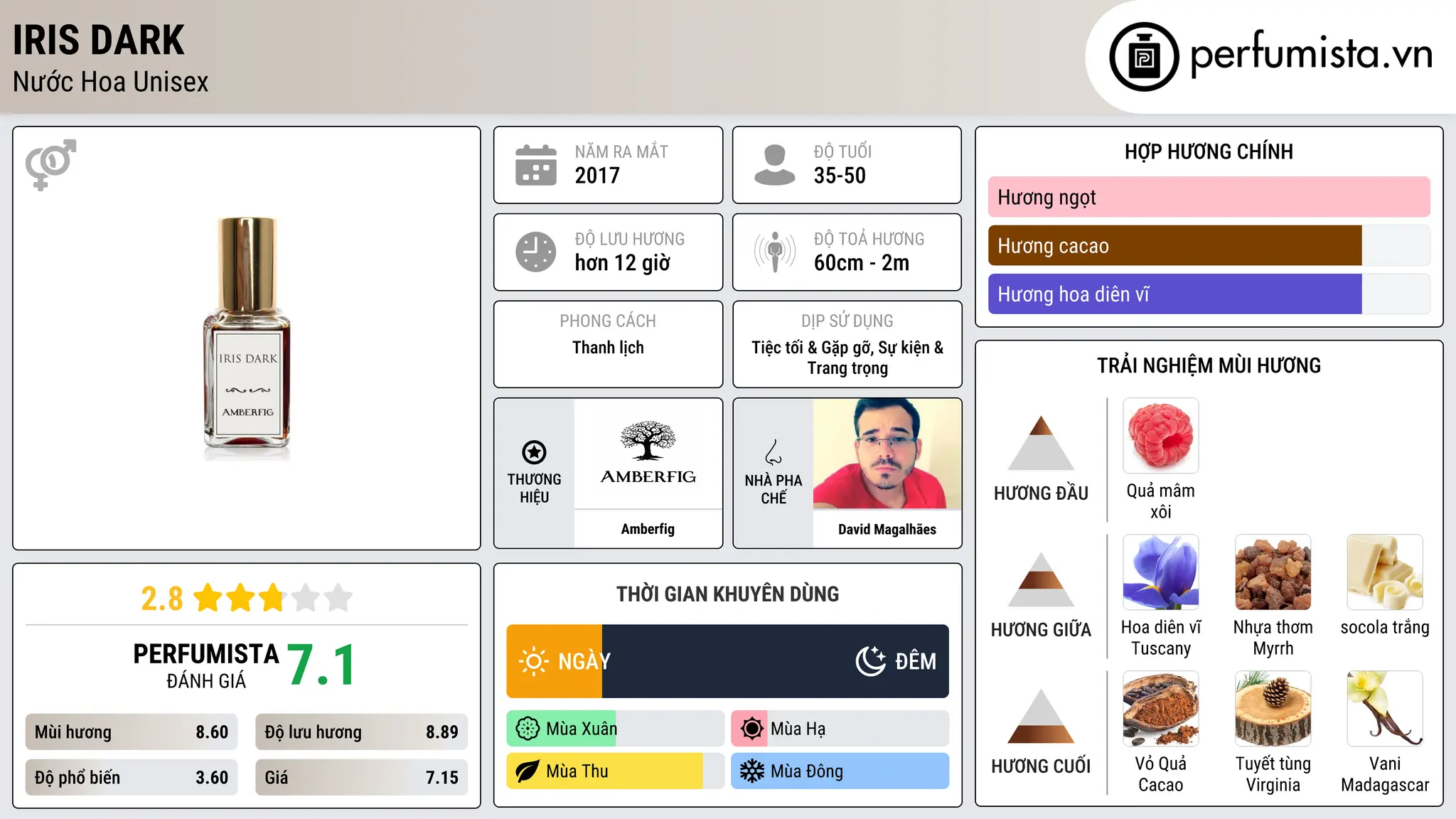Image resolution: width=1456 pixels, height=819 pixels.
Task: Click the HƯƠNG ĐẦU pyramid icon
Action: (x=1042, y=443)
